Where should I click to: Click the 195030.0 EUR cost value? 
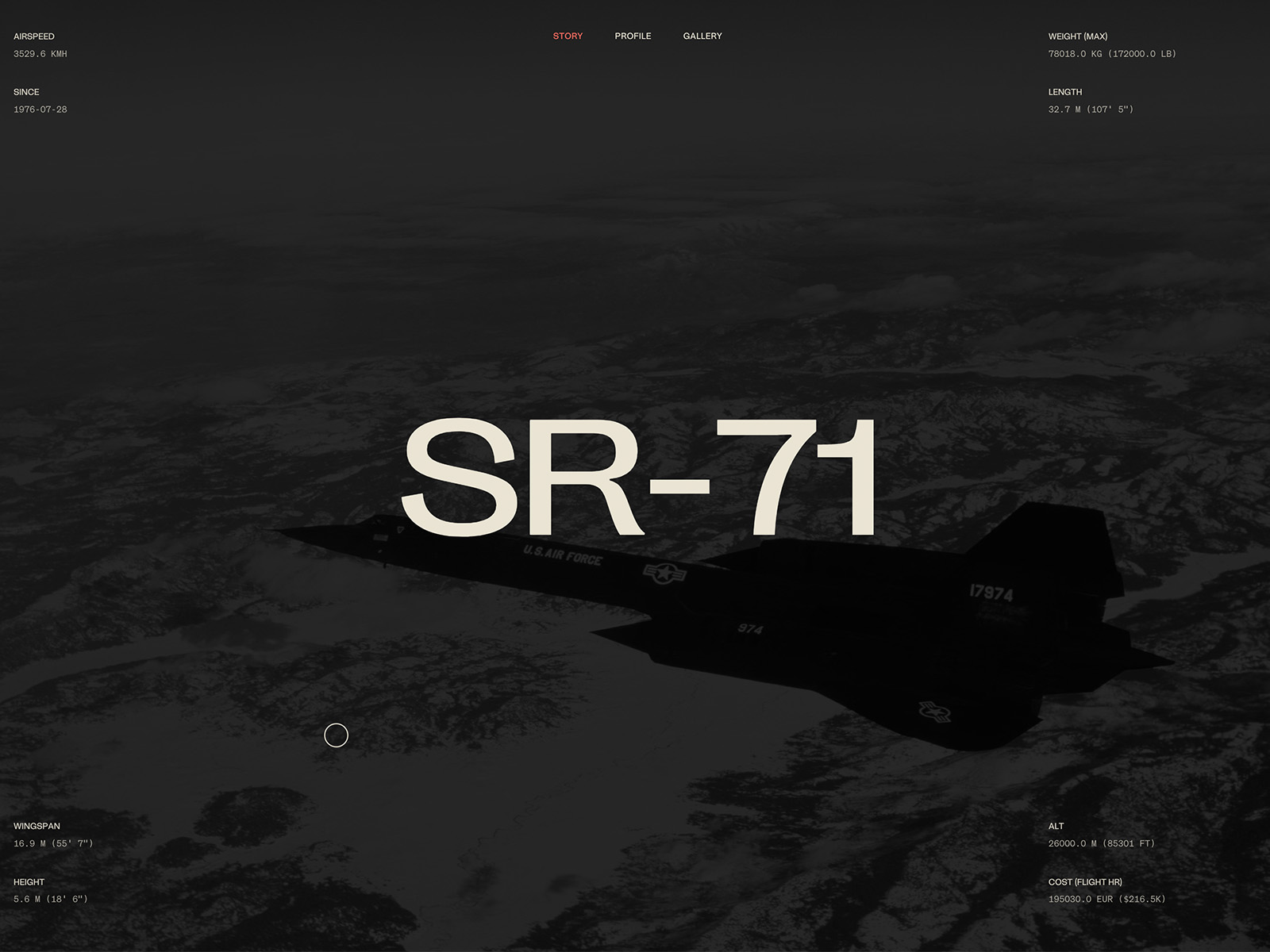(x=1106, y=899)
